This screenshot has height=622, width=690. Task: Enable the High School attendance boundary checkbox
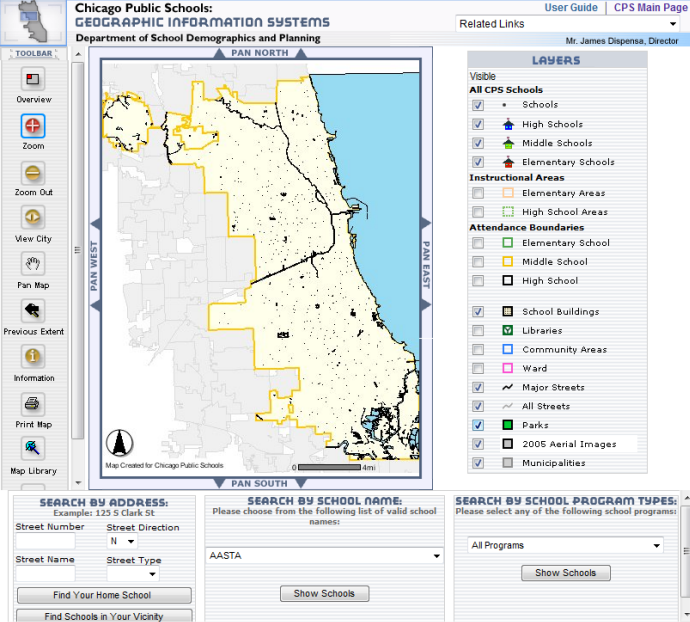pyautogui.click(x=478, y=280)
